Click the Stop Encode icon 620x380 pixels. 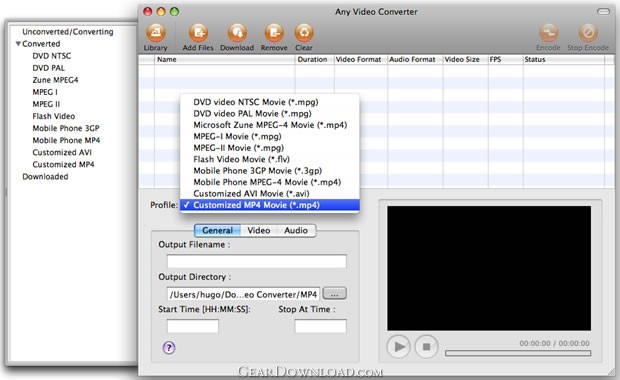click(x=588, y=33)
